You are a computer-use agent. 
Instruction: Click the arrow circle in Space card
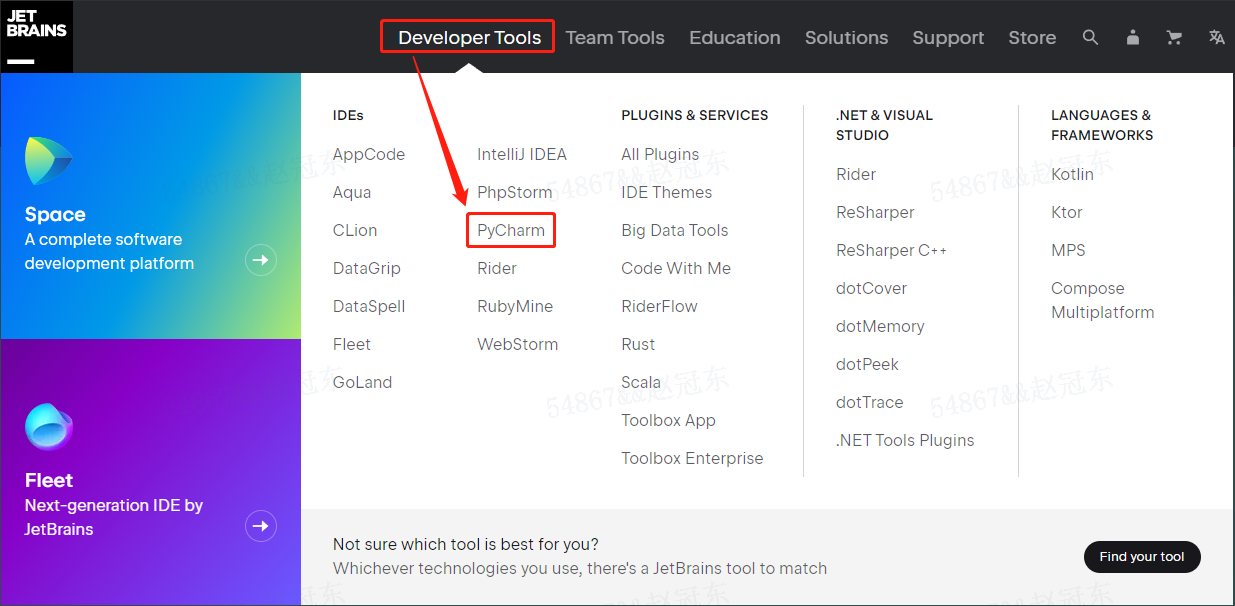pos(261,260)
